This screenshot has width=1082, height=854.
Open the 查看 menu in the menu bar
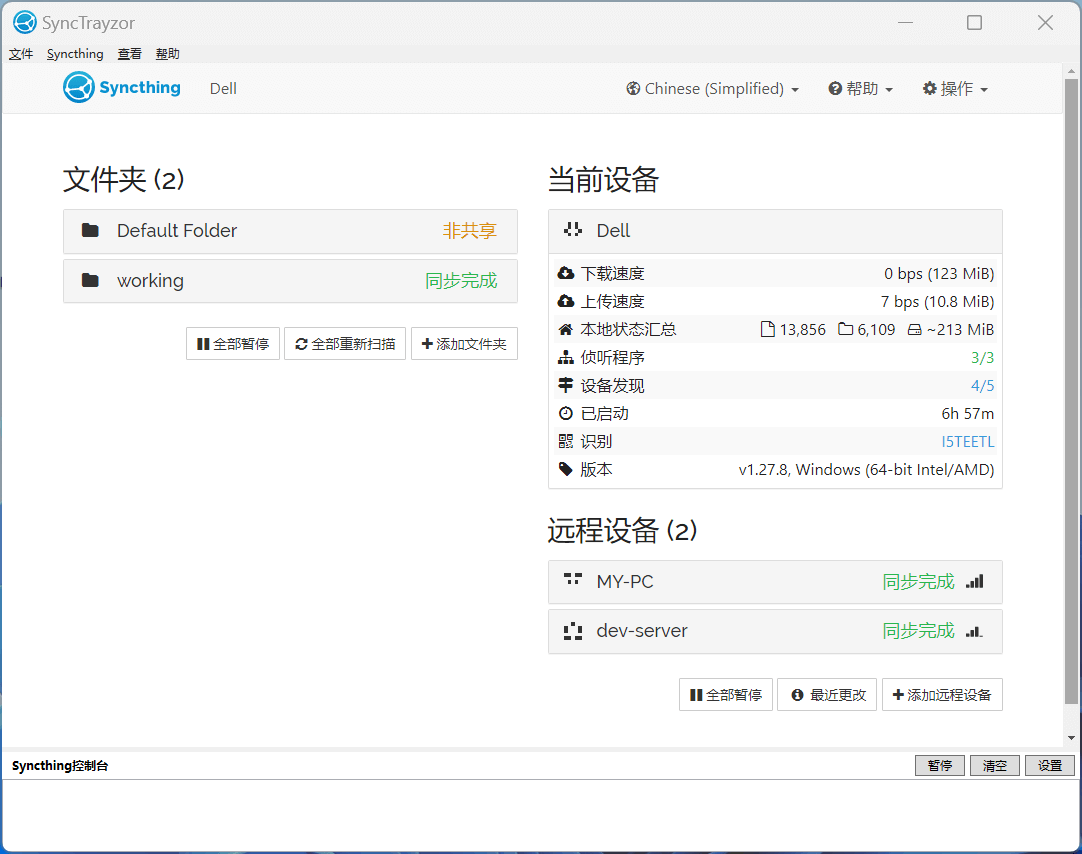(130, 54)
